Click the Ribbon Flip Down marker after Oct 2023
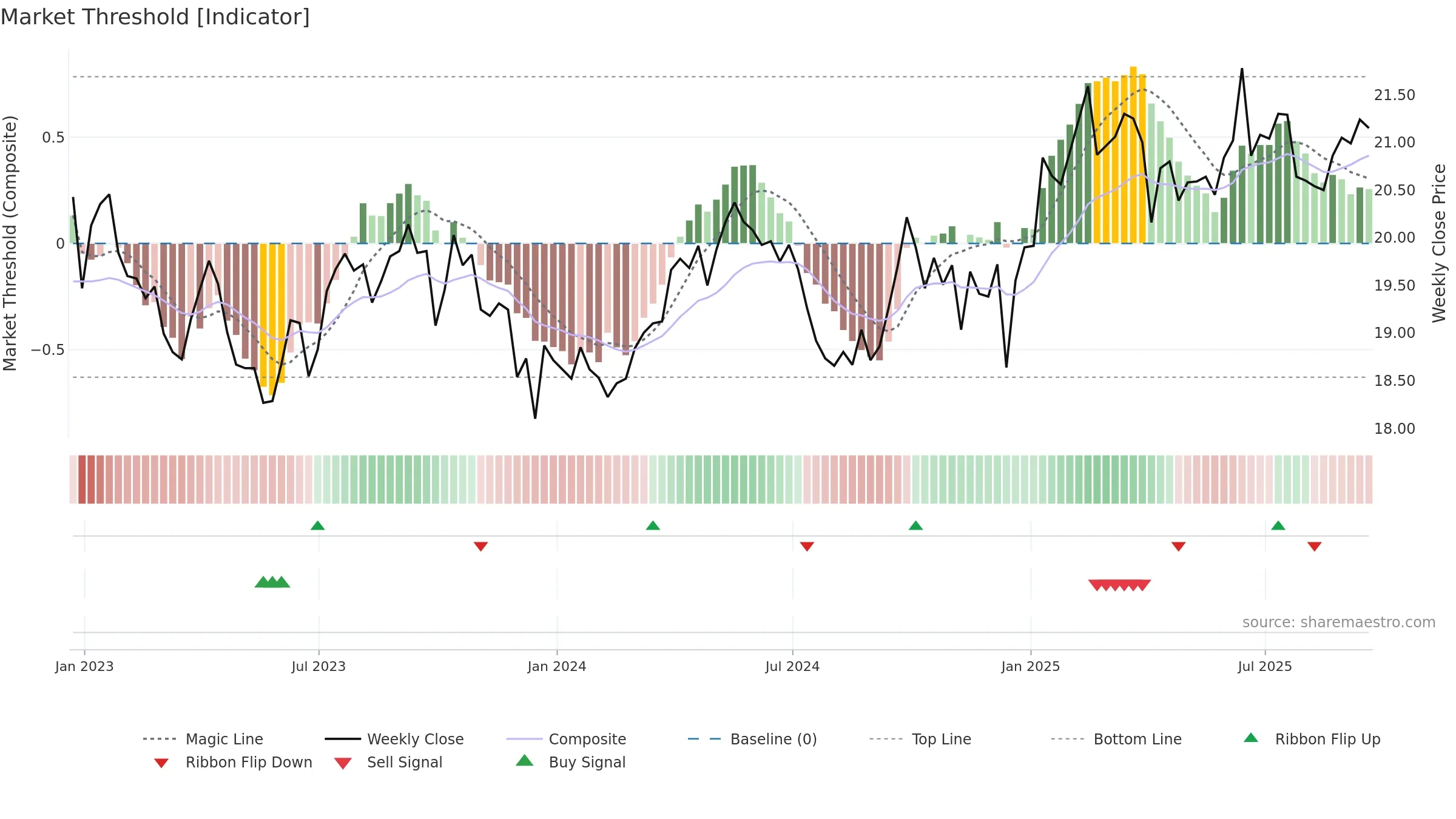 480,547
